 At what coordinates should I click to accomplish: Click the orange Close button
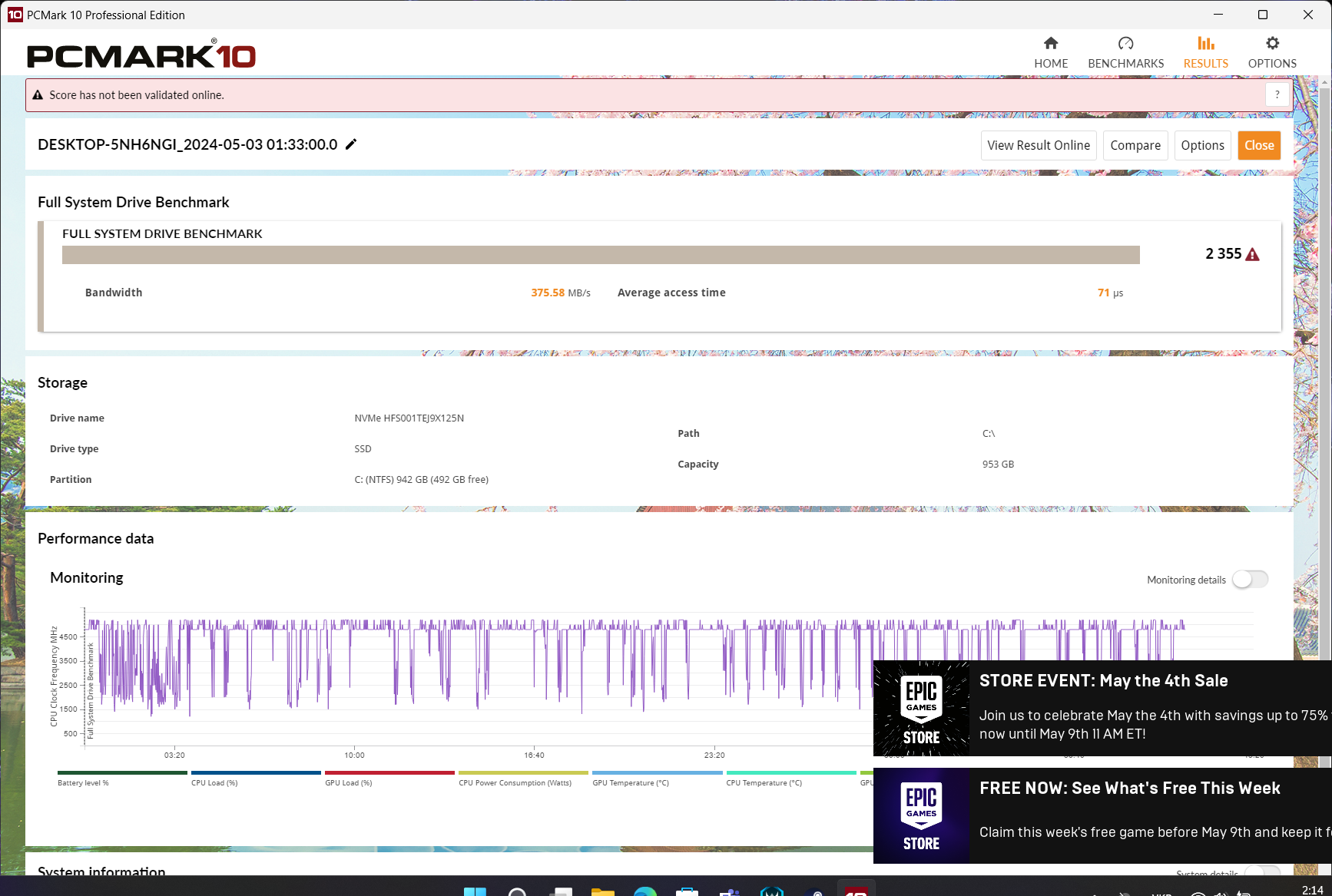point(1259,145)
